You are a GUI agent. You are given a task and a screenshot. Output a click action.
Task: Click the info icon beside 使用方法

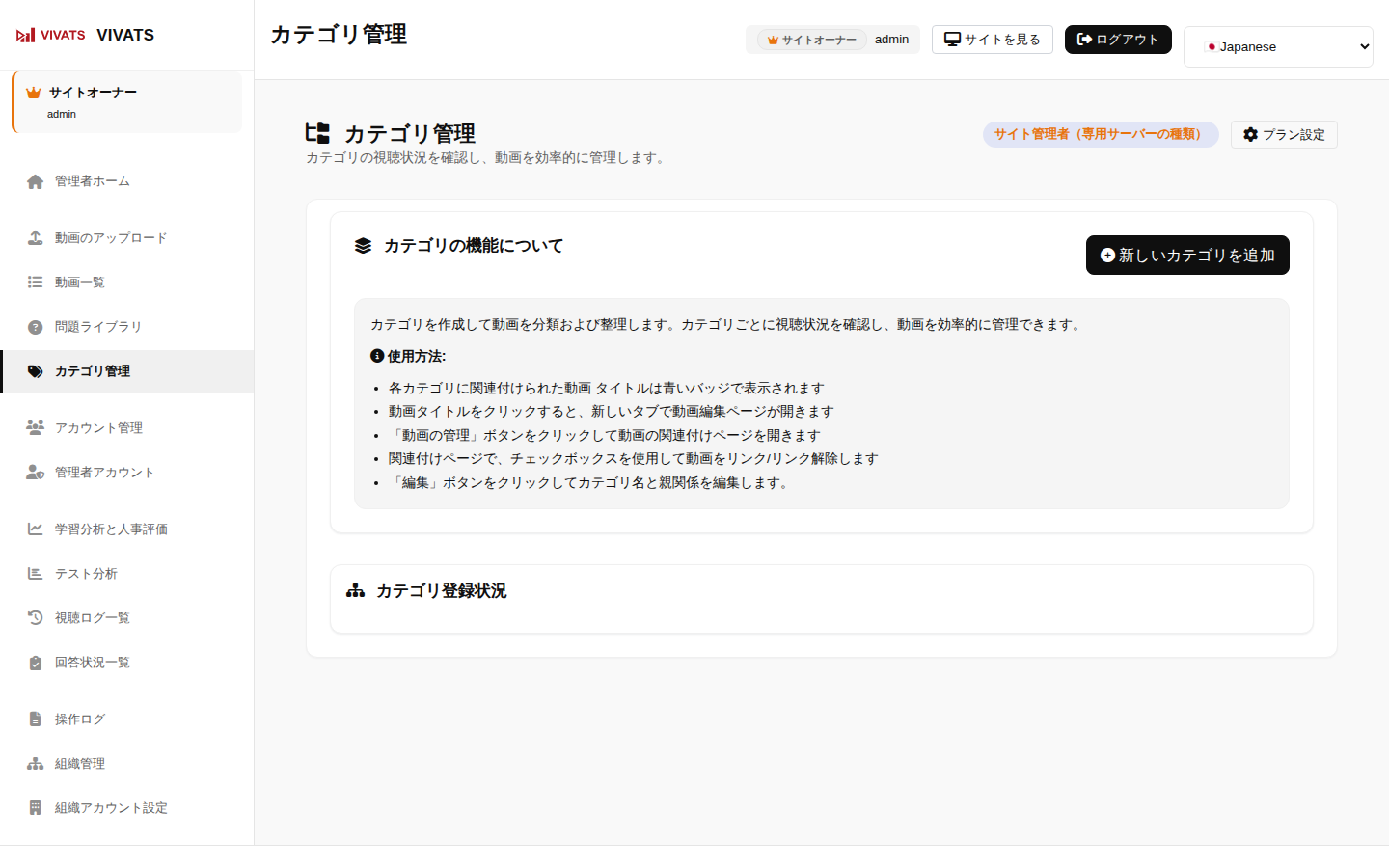pos(377,356)
